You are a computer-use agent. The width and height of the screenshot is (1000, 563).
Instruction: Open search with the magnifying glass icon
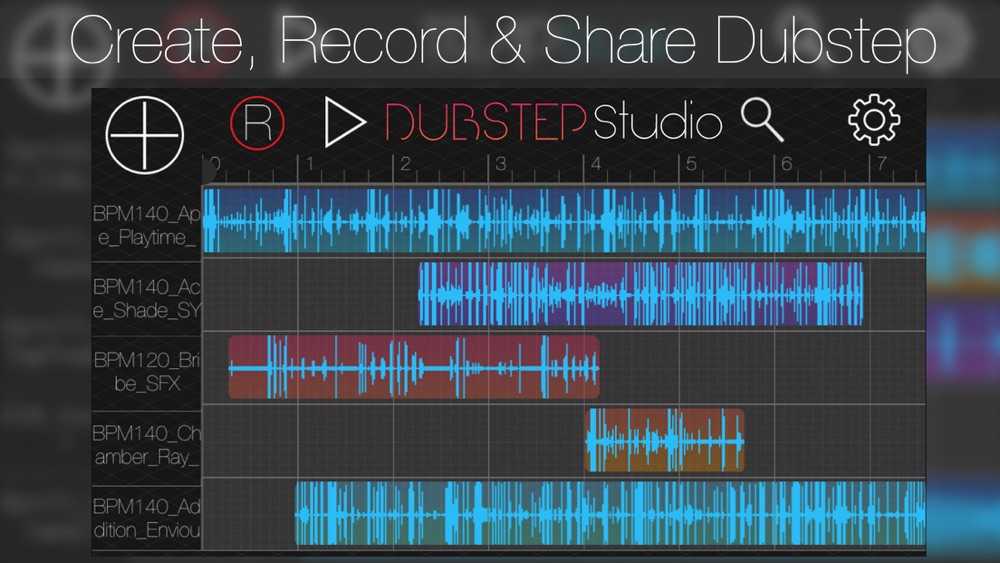click(762, 121)
